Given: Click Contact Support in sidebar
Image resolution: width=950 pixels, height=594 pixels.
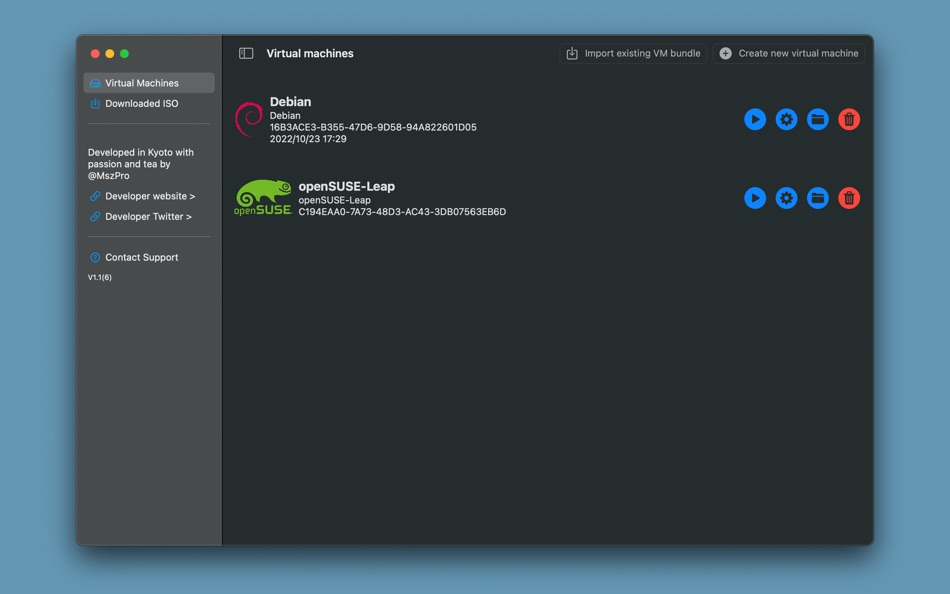Looking at the screenshot, I should (141, 258).
